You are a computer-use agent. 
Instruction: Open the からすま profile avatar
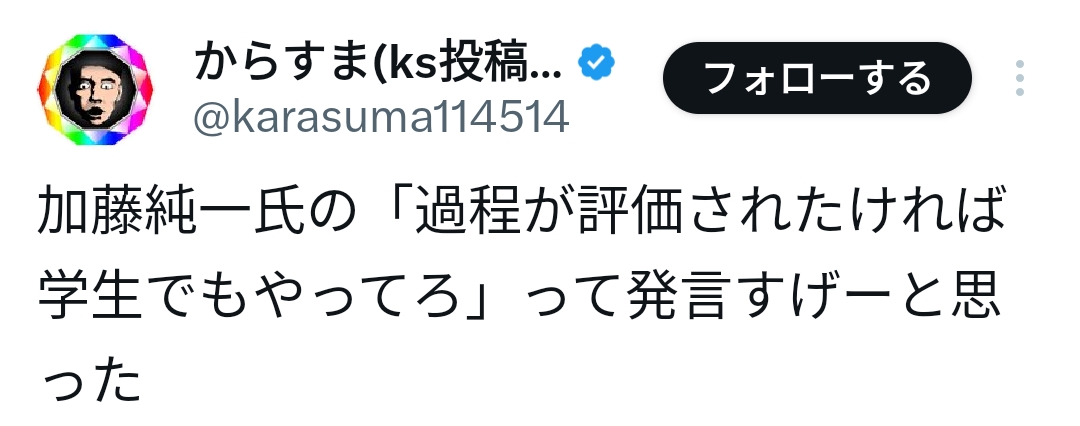pyautogui.click(x=95, y=90)
